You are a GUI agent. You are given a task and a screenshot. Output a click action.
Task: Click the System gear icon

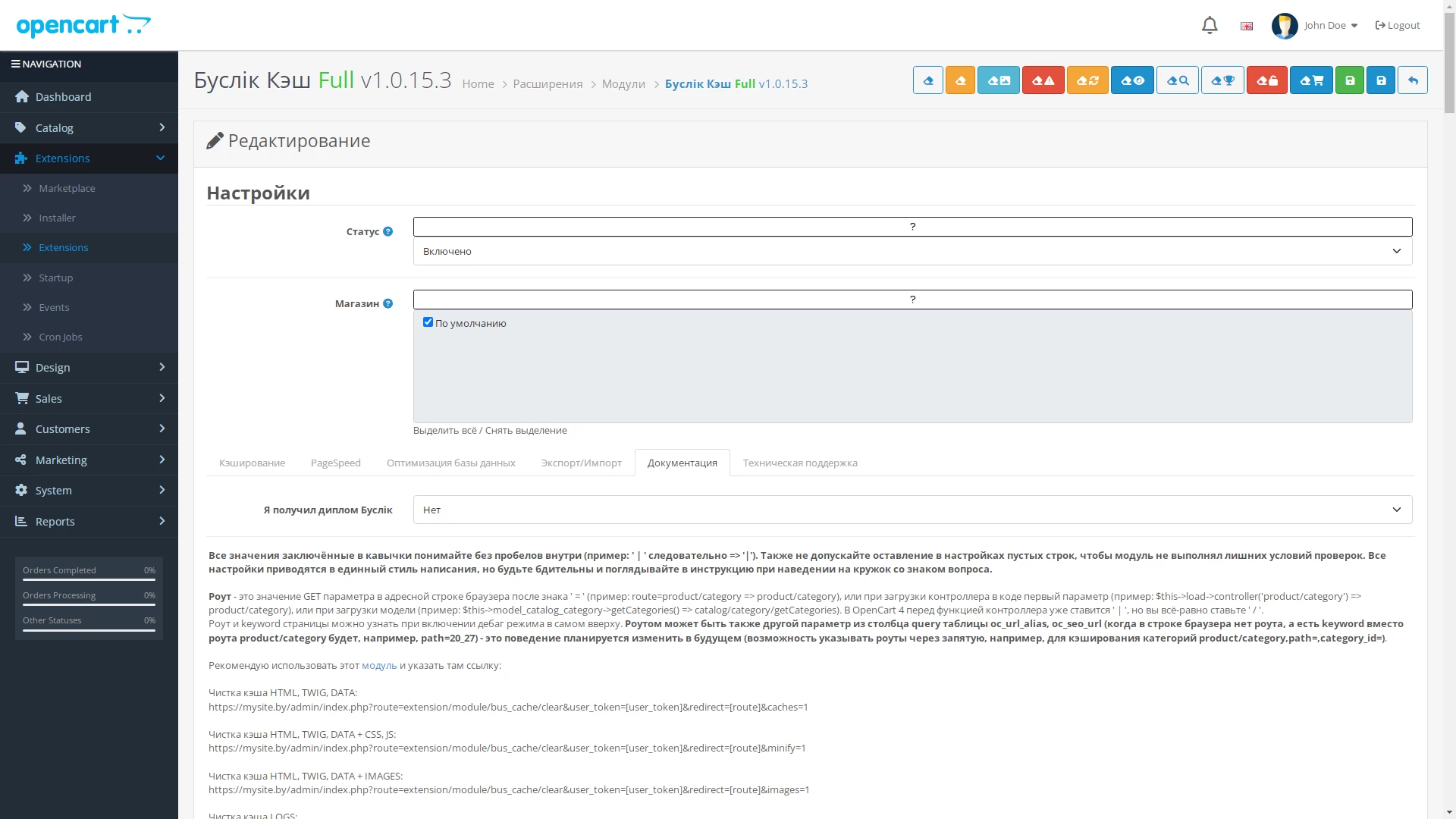click(x=21, y=490)
